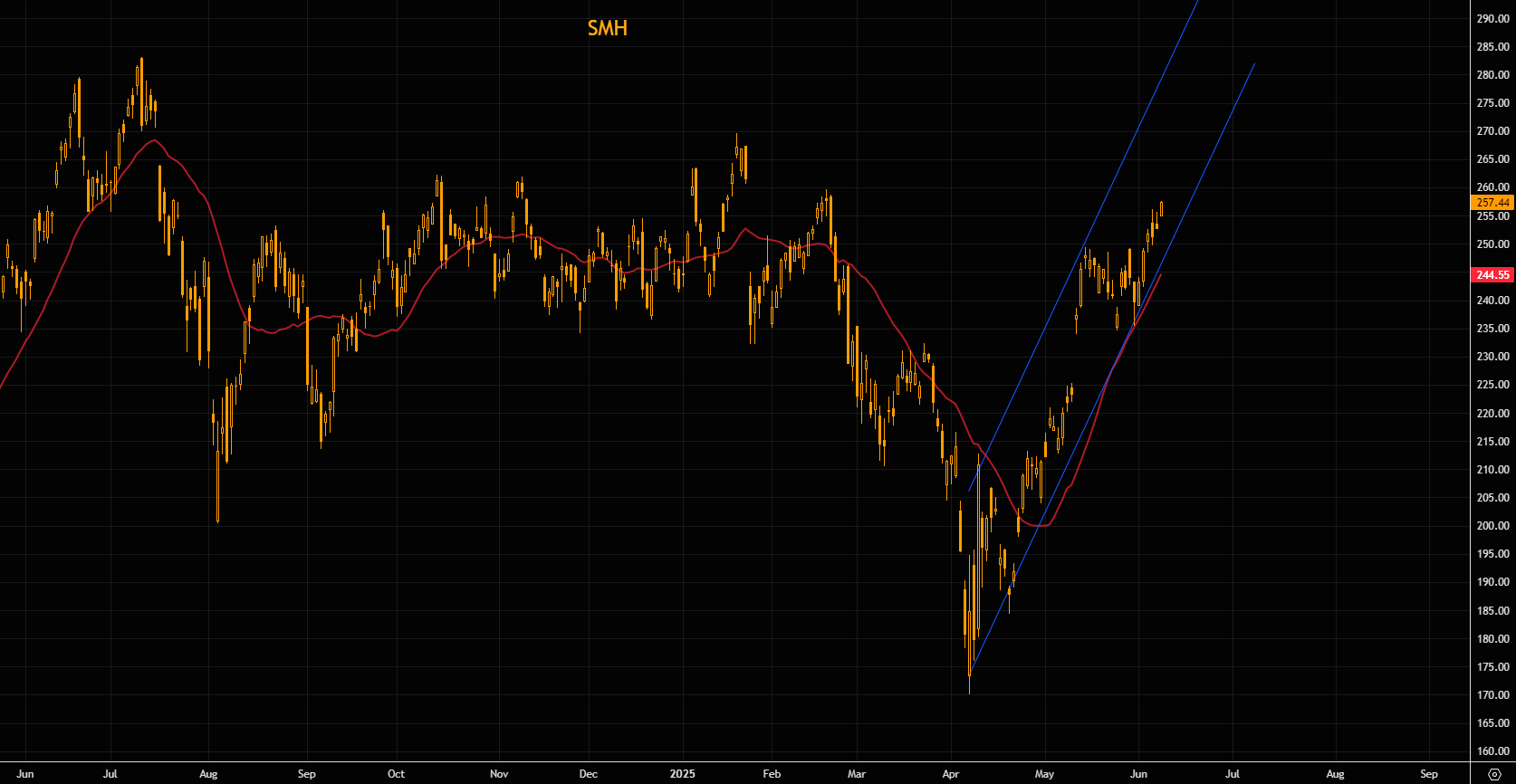Click the 2025 year label on time axis
The height and width of the screenshot is (784, 1516).
(x=682, y=774)
